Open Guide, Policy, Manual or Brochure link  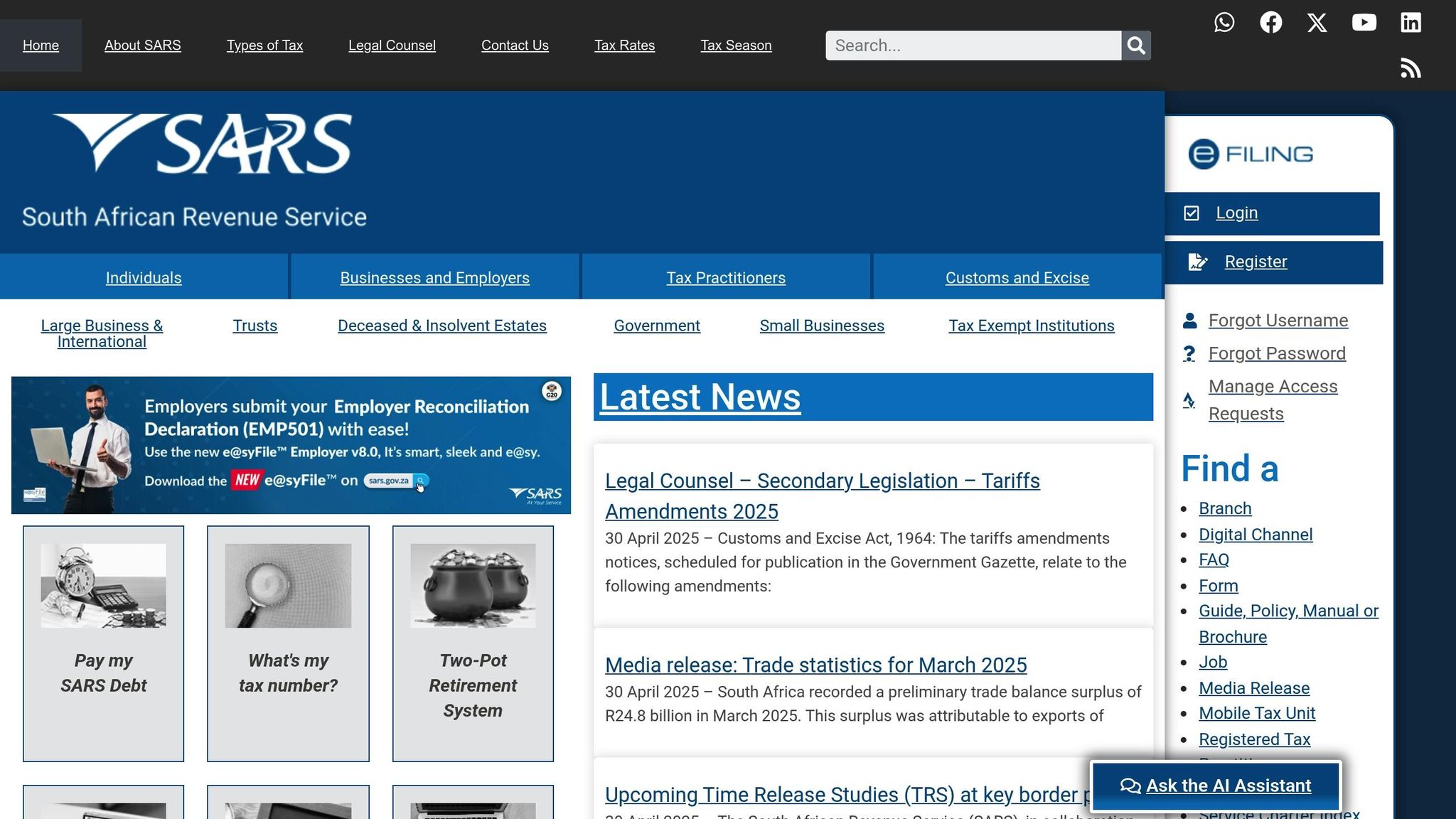[x=1288, y=623]
